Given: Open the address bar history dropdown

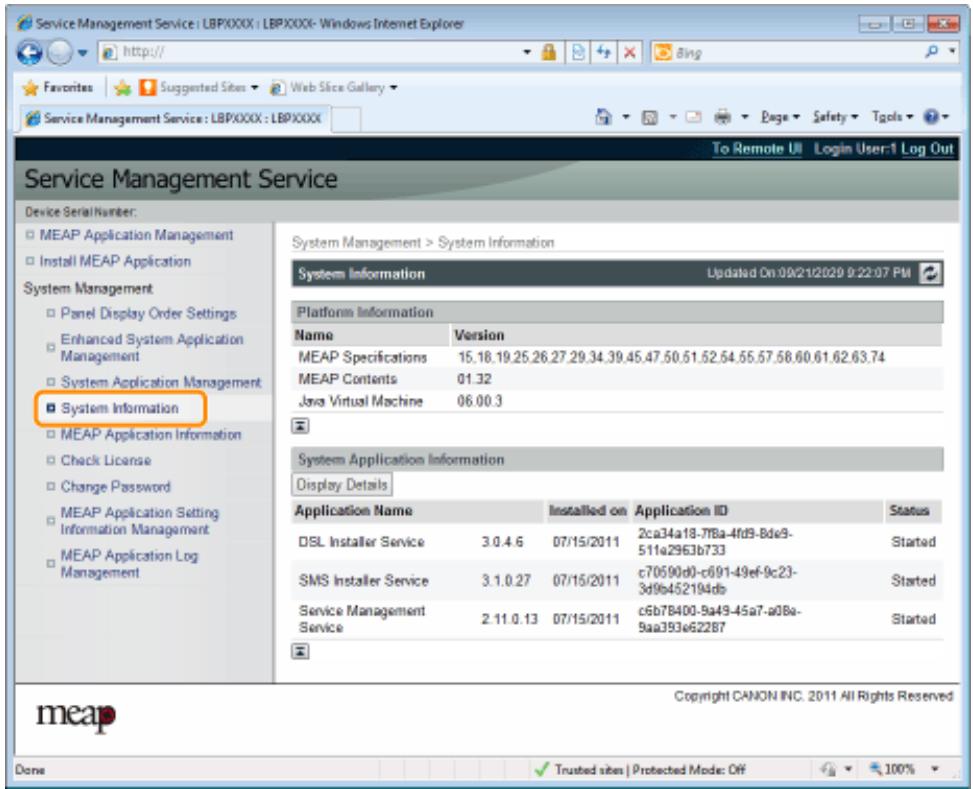Looking at the screenshot, I should click(x=527, y=52).
